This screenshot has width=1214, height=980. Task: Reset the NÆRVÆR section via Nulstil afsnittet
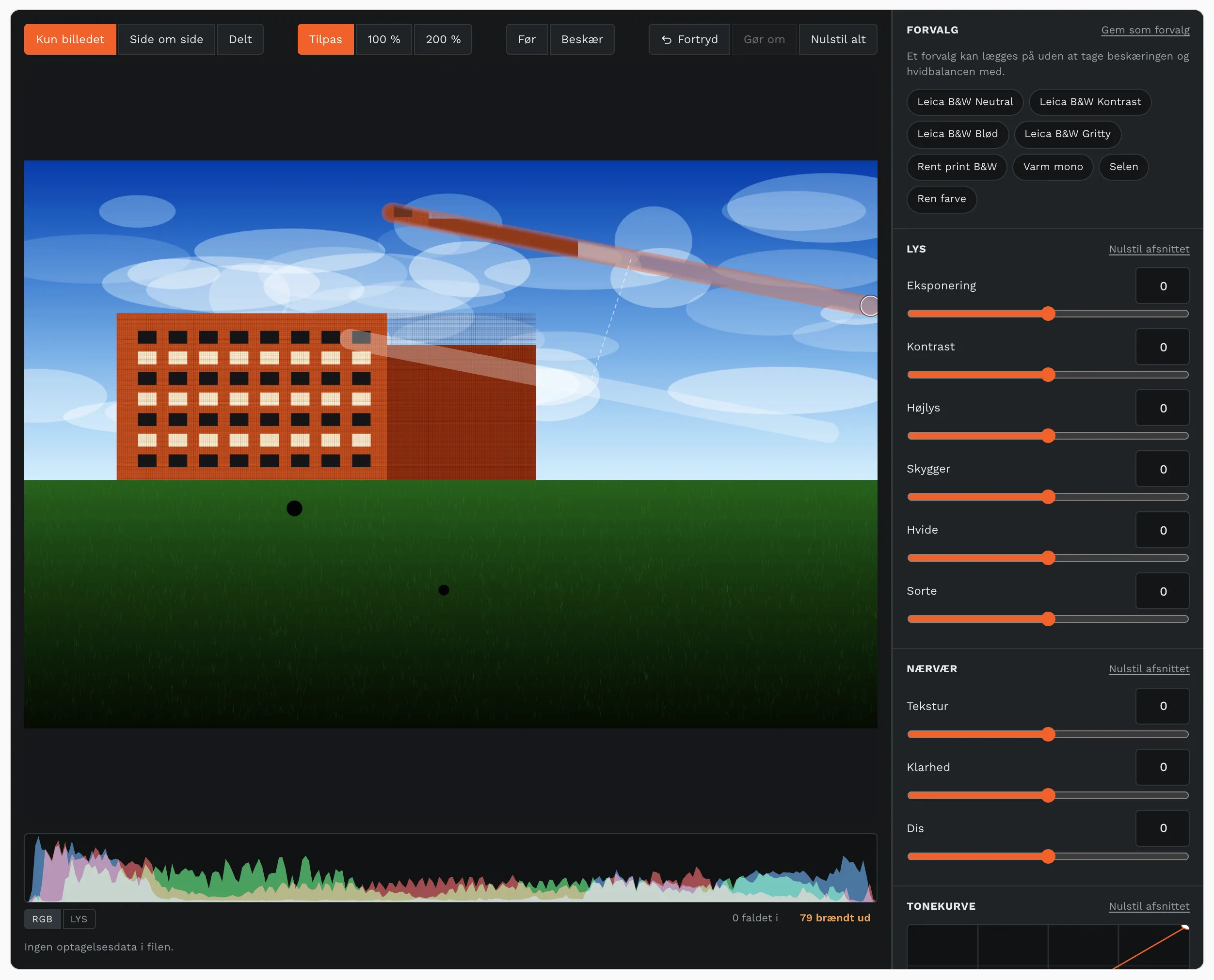(x=1149, y=669)
